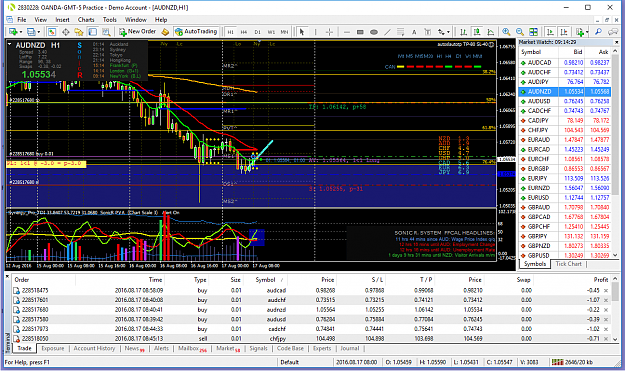Image resolution: width=625 pixels, height=371 pixels.
Task: Open the search magnifier icon
Action: (598, 32)
